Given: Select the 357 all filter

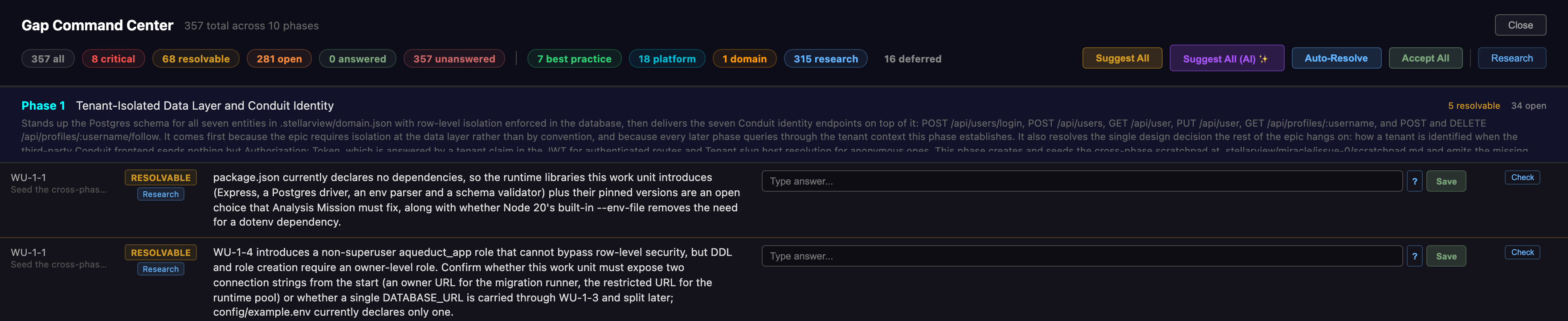Looking at the screenshot, I should pyautogui.click(x=48, y=58).
